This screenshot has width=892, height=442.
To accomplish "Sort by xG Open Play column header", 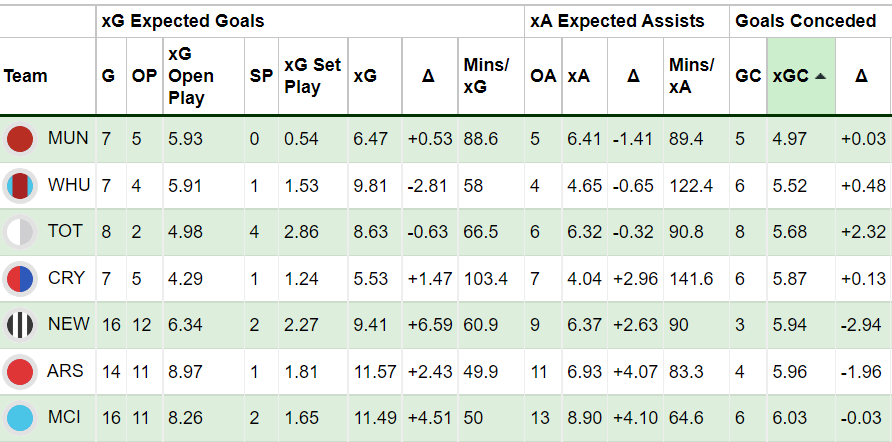I will pyautogui.click(x=192, y=76).
